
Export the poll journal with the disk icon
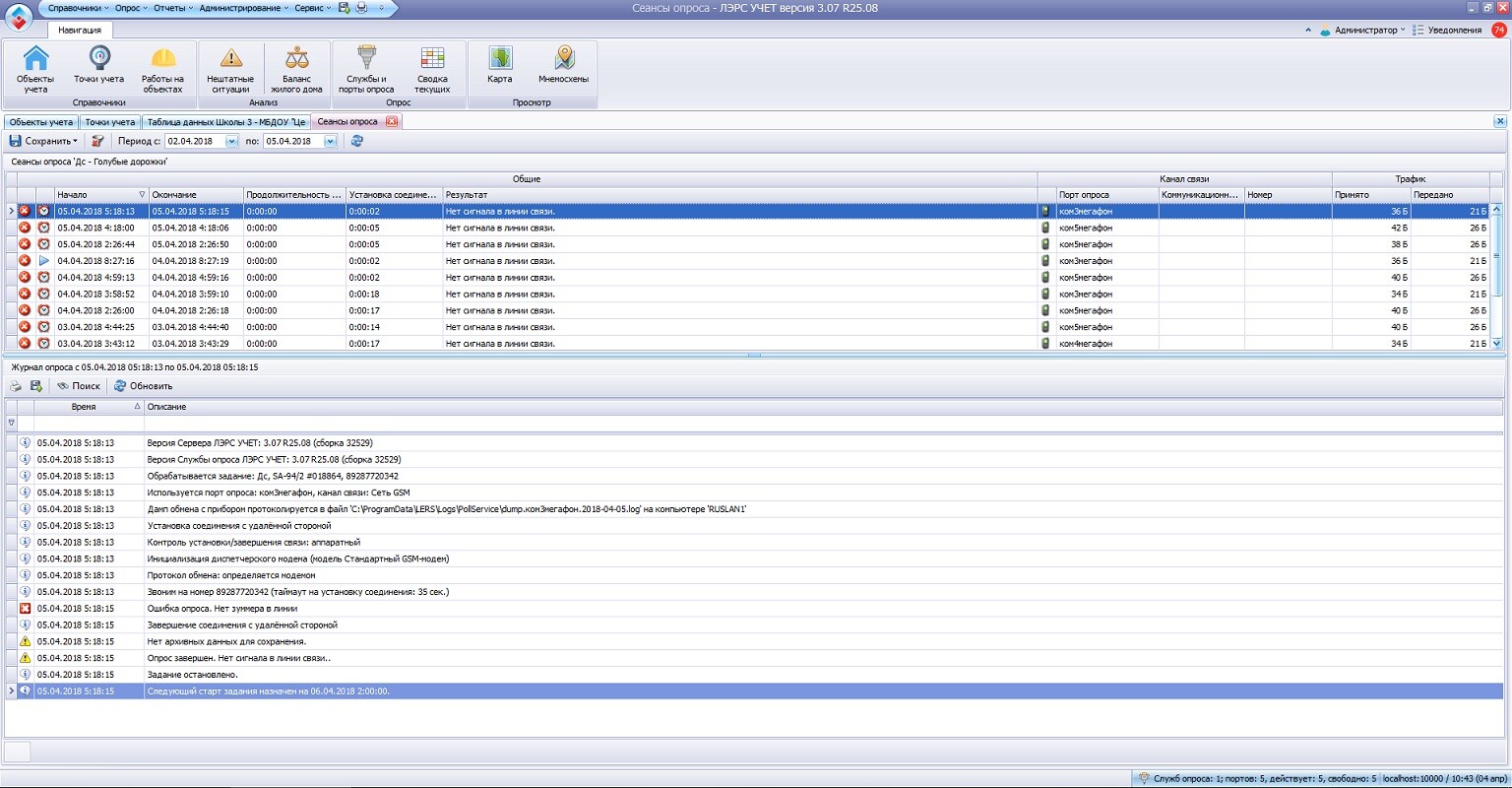(36, 386)
